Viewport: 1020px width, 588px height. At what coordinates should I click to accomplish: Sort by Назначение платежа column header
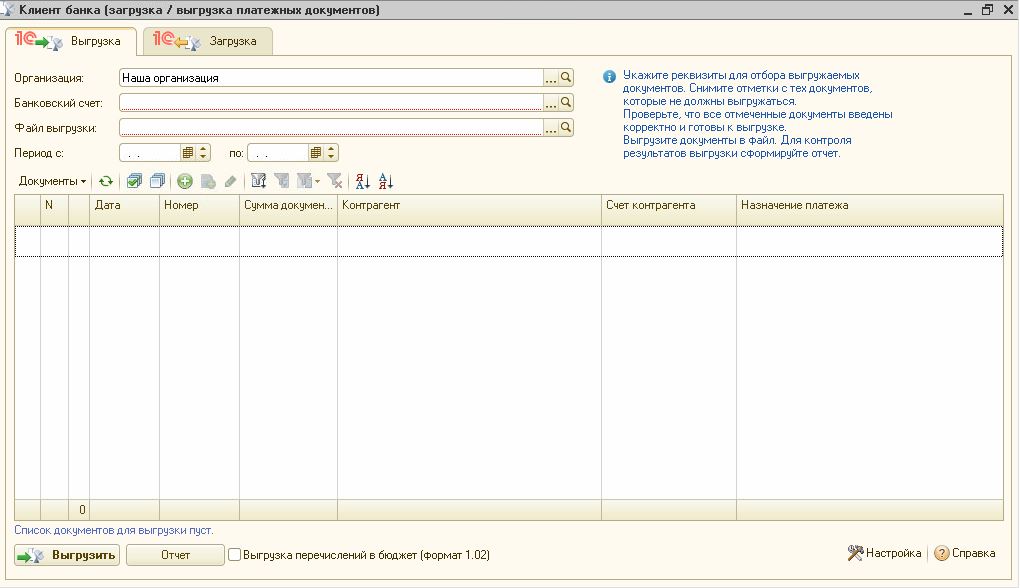coord(870,210)
